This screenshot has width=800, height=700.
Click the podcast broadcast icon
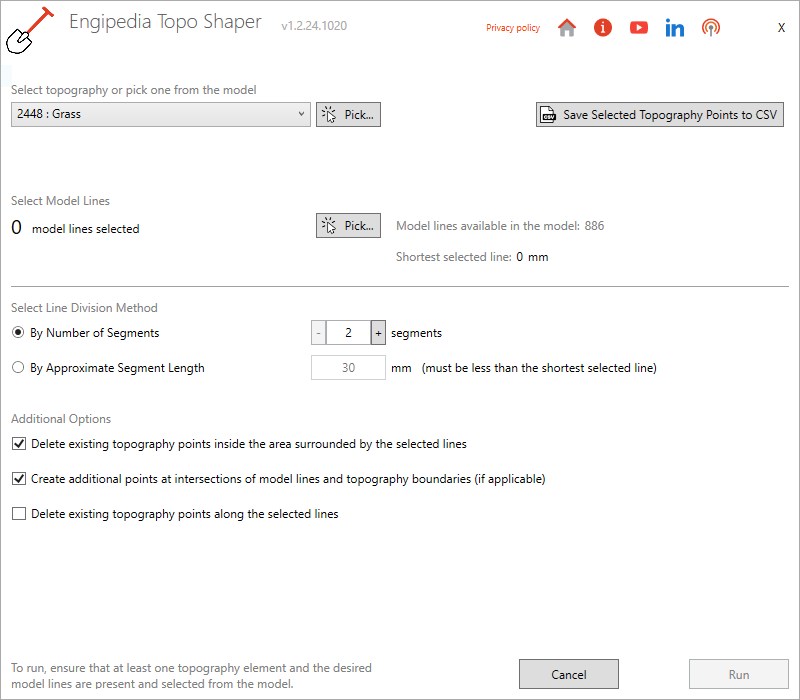(711, 28)
